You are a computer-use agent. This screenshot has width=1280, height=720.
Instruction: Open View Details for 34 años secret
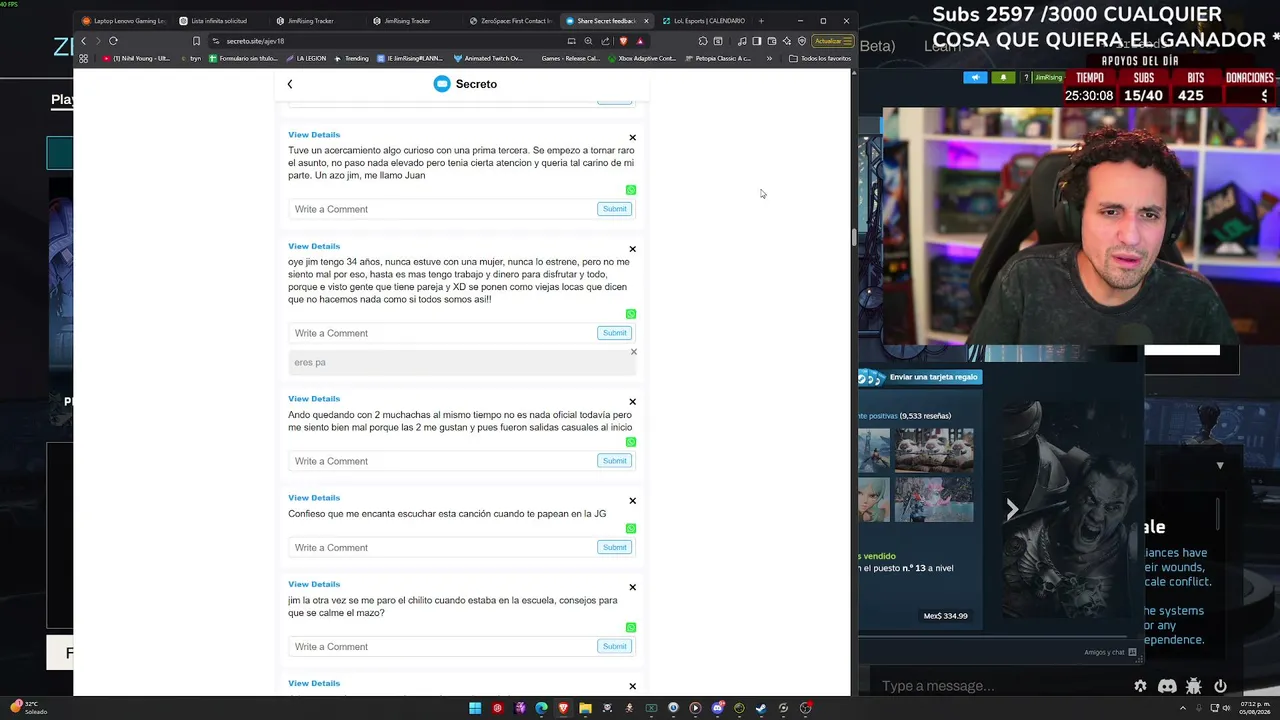(314, 246)
